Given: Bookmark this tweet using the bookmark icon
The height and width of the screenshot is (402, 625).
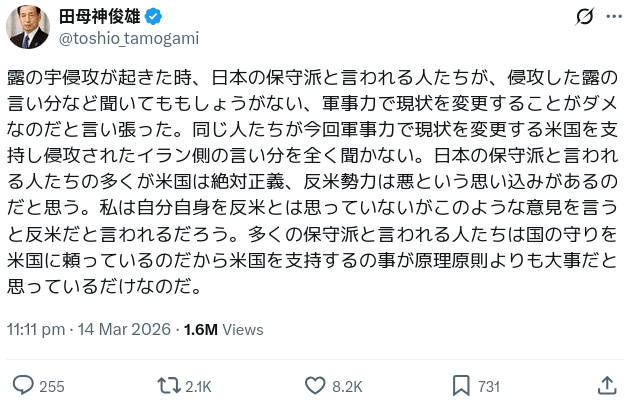Looking at the screenshot, I should click(x=461, y=385).
